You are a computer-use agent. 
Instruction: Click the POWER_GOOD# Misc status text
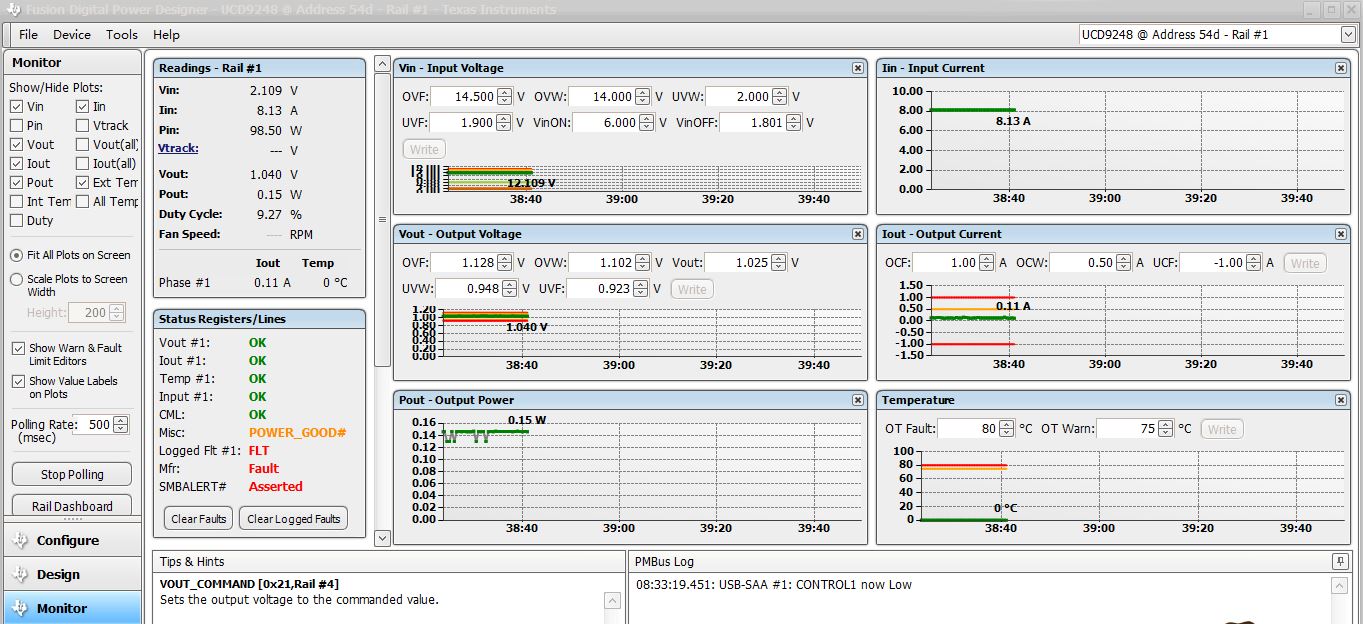(297, 433)
